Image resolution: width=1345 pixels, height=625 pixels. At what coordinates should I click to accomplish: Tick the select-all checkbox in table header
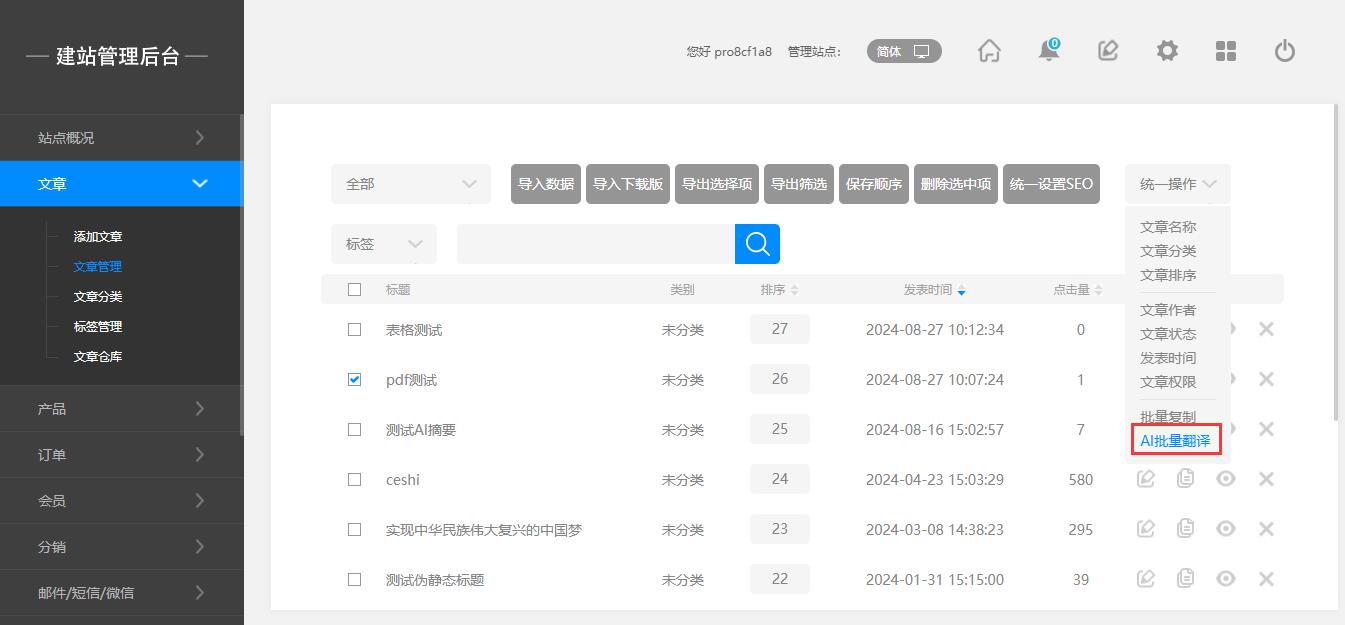[354, 290]
